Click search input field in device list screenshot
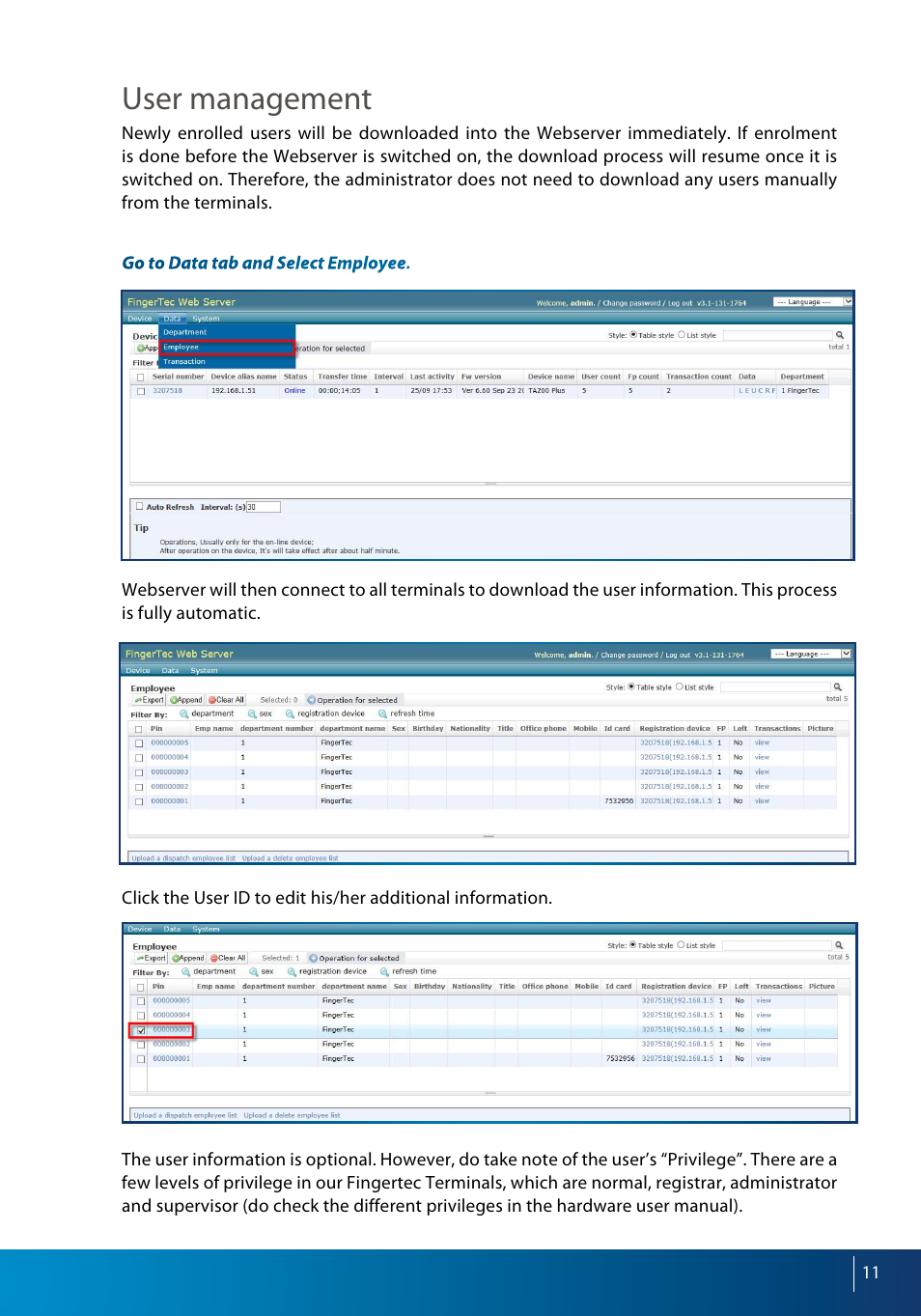921x1316 pixels. point(778,335)
